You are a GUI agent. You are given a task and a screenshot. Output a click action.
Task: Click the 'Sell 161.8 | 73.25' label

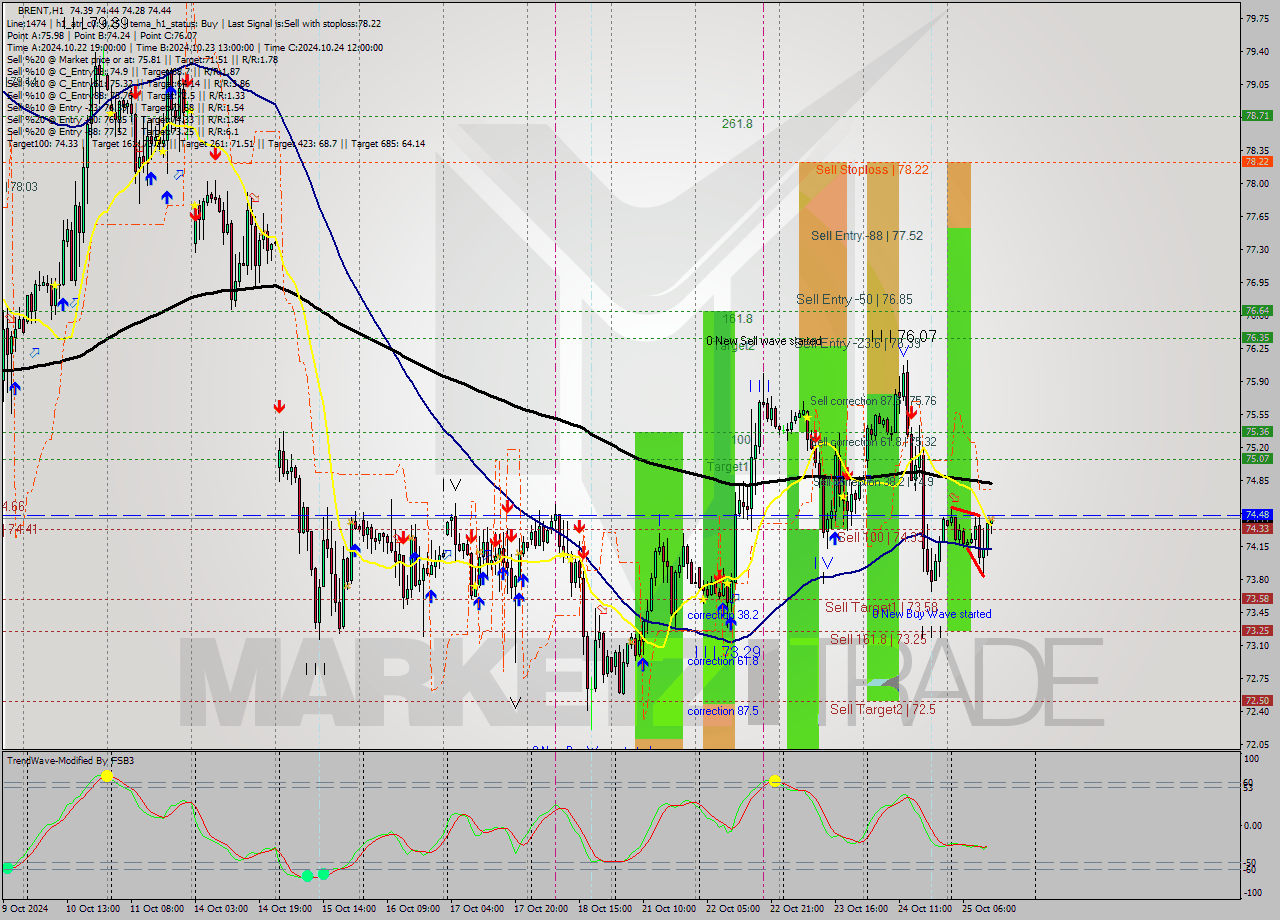coord(877,639)
